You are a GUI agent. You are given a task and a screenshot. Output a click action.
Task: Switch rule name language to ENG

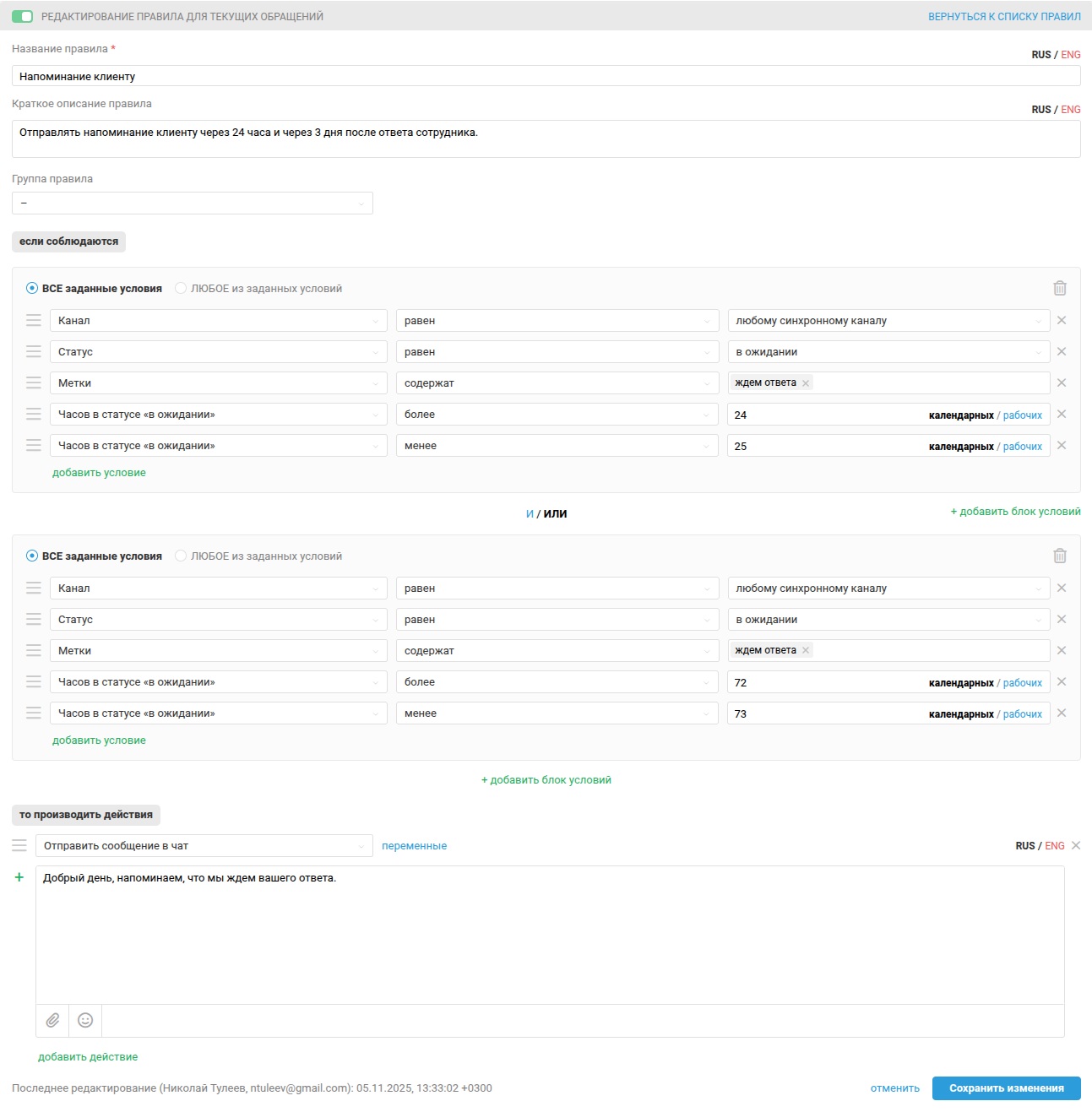click(1071, 55)
